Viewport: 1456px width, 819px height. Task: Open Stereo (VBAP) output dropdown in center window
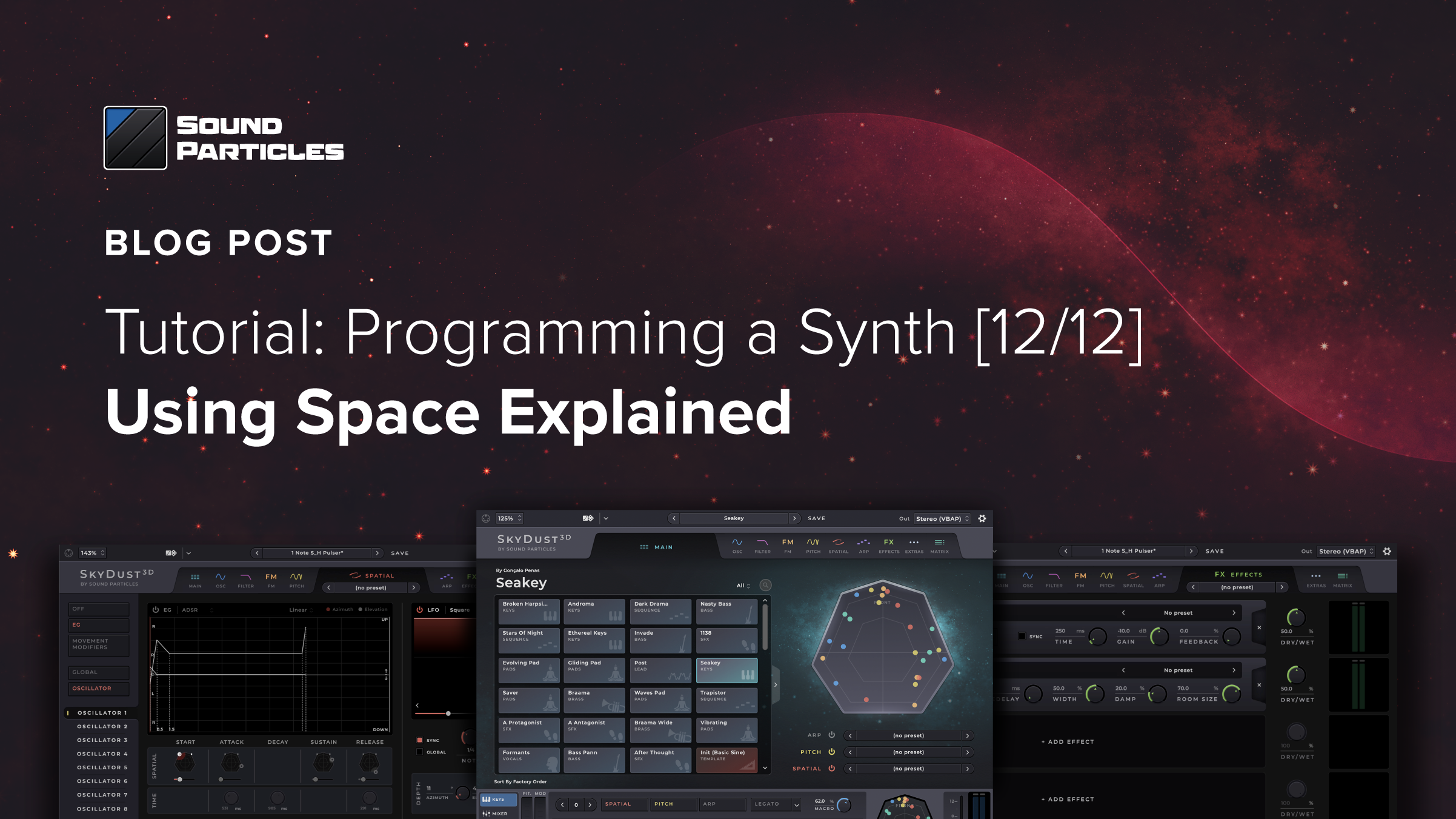click(x=942, y=518)
